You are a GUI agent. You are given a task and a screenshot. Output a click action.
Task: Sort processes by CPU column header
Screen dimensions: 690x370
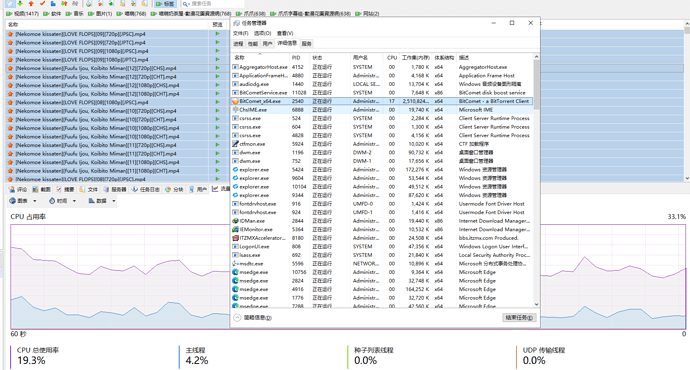(x=392, y=58)
